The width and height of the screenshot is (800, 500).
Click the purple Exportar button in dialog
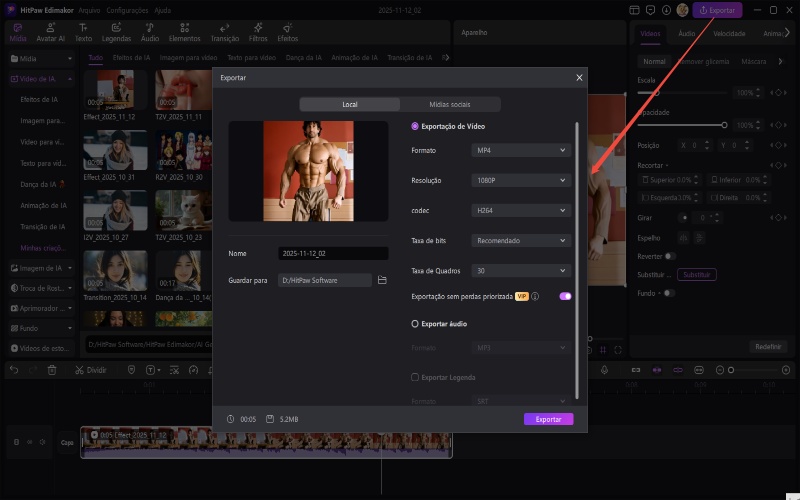click(x=548, y=419)
